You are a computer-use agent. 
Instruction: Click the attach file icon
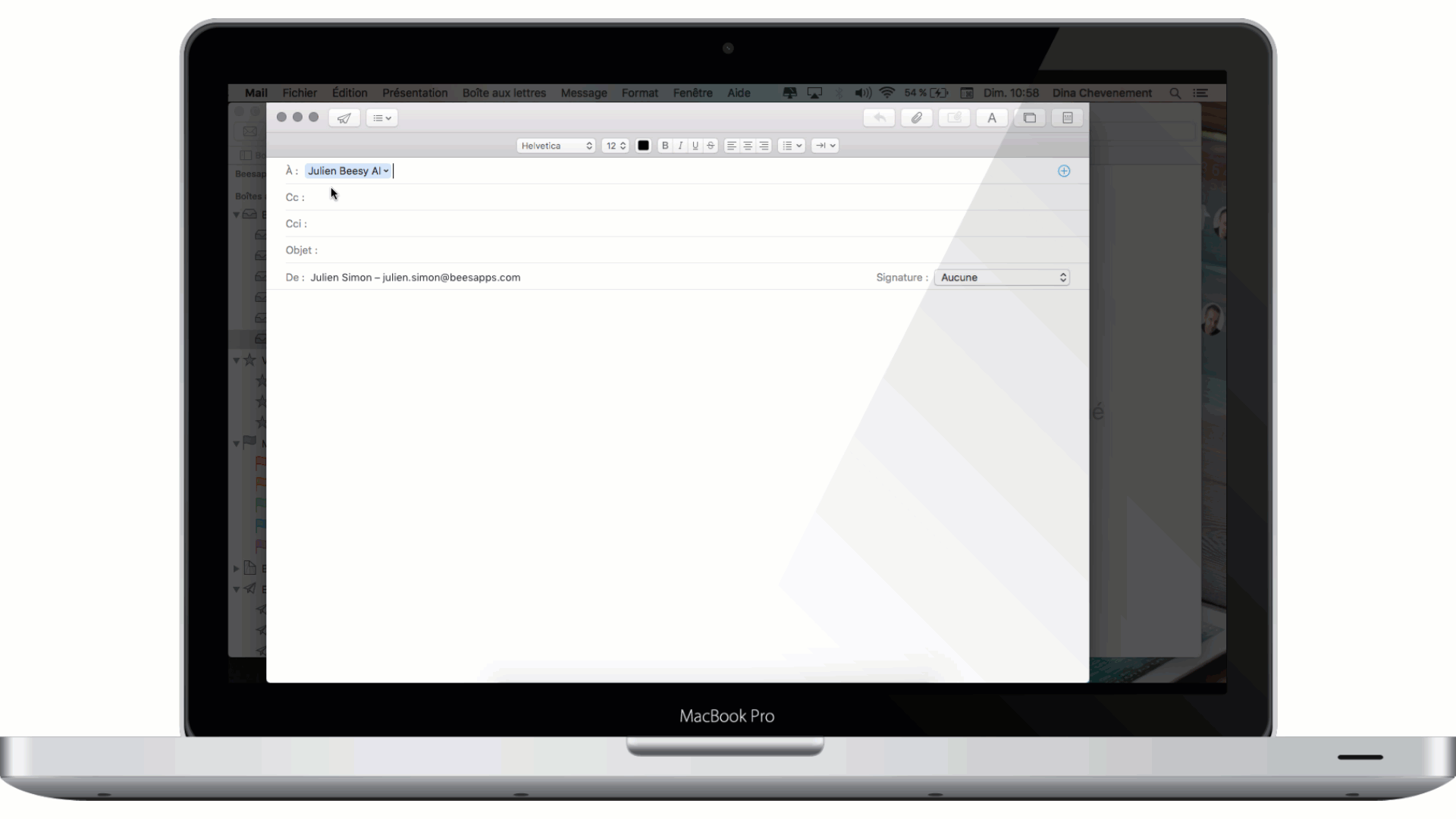click(x=916, y=118)
